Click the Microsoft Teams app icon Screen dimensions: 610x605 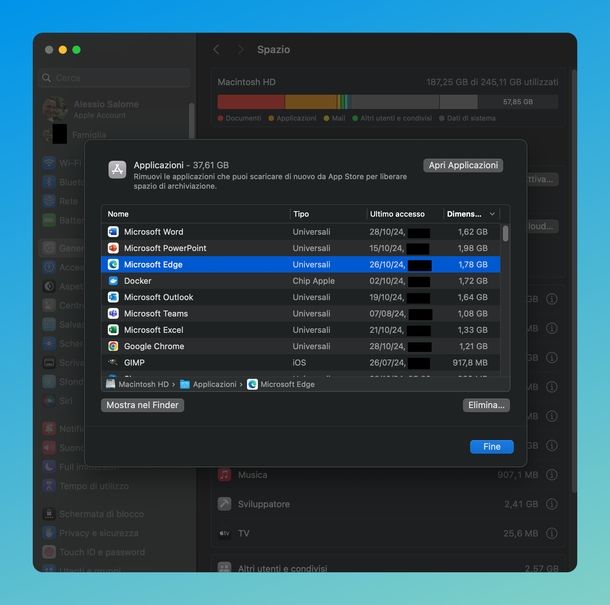(113, 314)
